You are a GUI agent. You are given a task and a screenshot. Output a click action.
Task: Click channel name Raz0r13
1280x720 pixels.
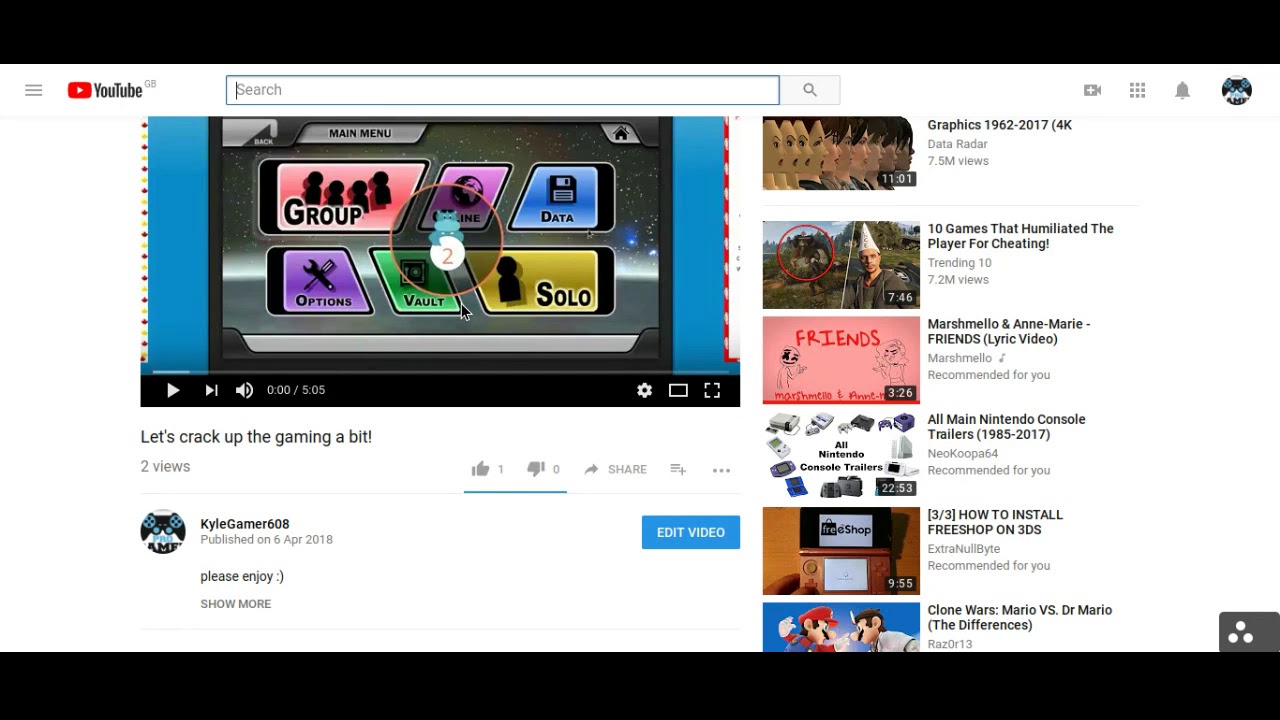coord(950,644)
